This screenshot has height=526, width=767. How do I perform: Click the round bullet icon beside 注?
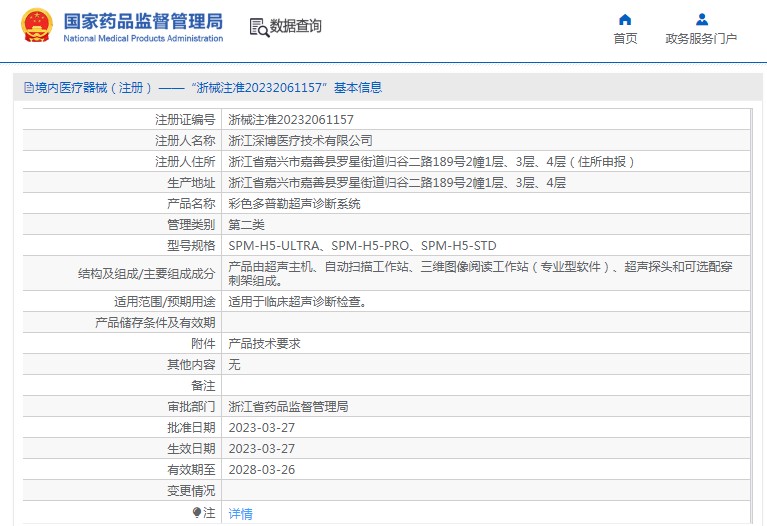[197, 512]
